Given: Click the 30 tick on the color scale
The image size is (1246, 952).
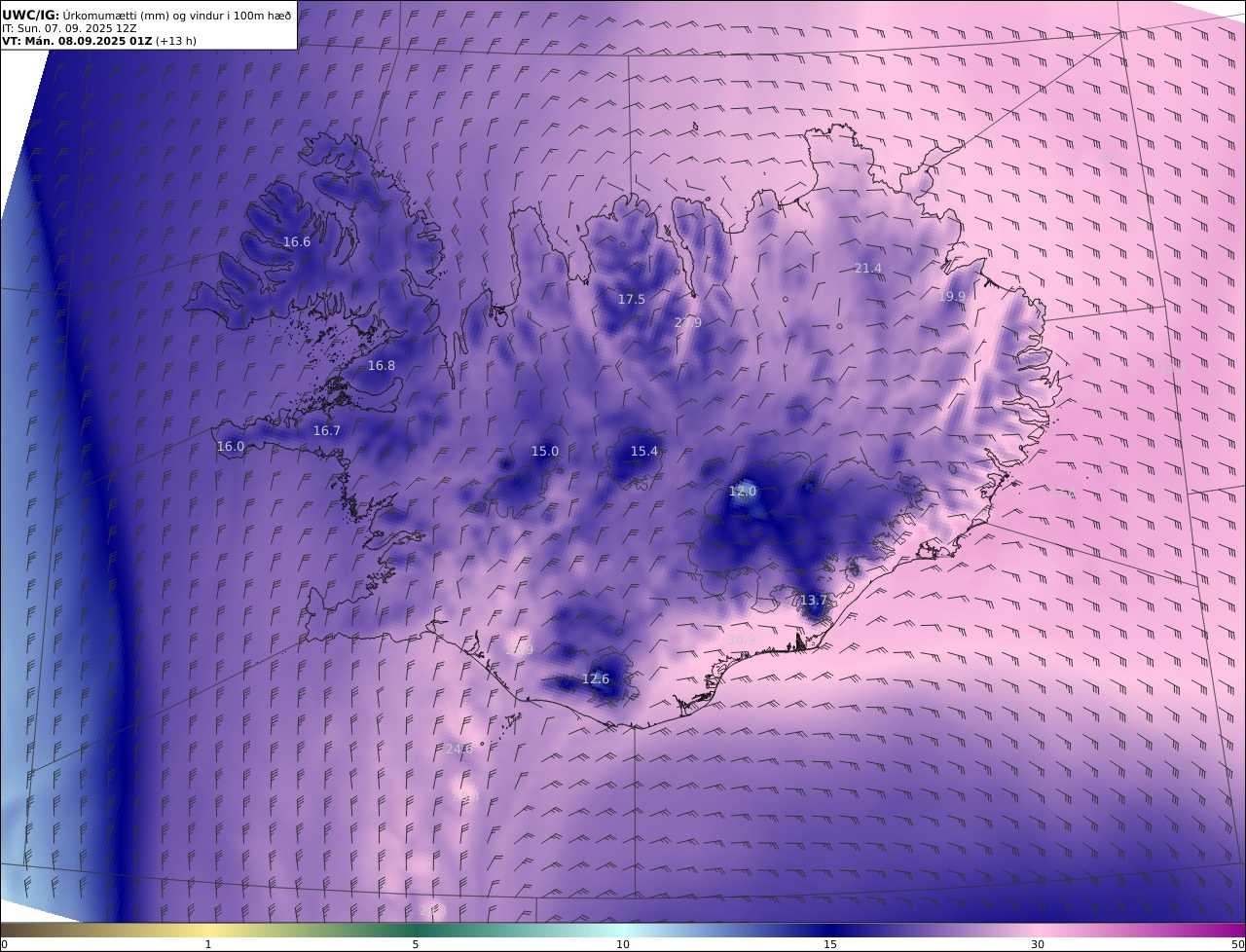Looking at the screenshot, I should pyautogui.click(x=1038, y=944).
